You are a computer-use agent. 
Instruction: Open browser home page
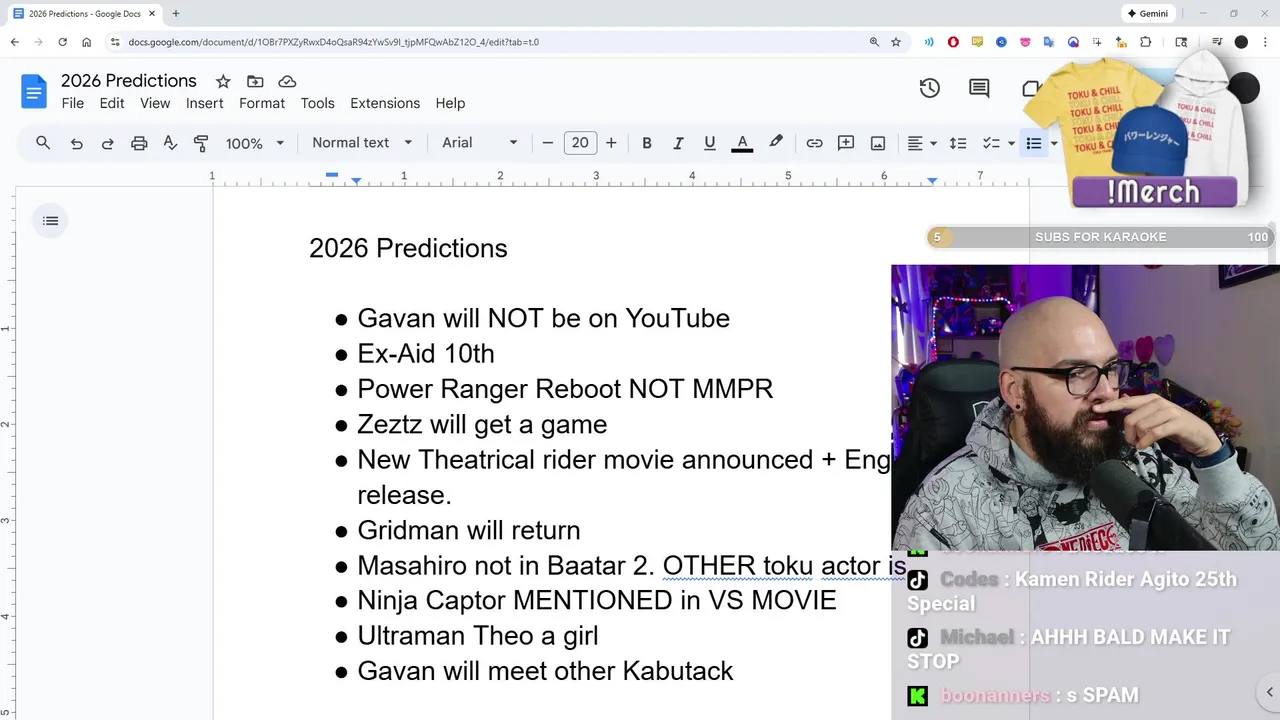(x=87, y=42)
